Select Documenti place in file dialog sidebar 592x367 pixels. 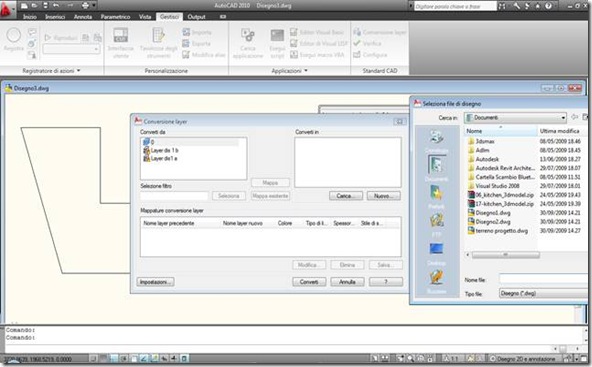click(436, 168)
